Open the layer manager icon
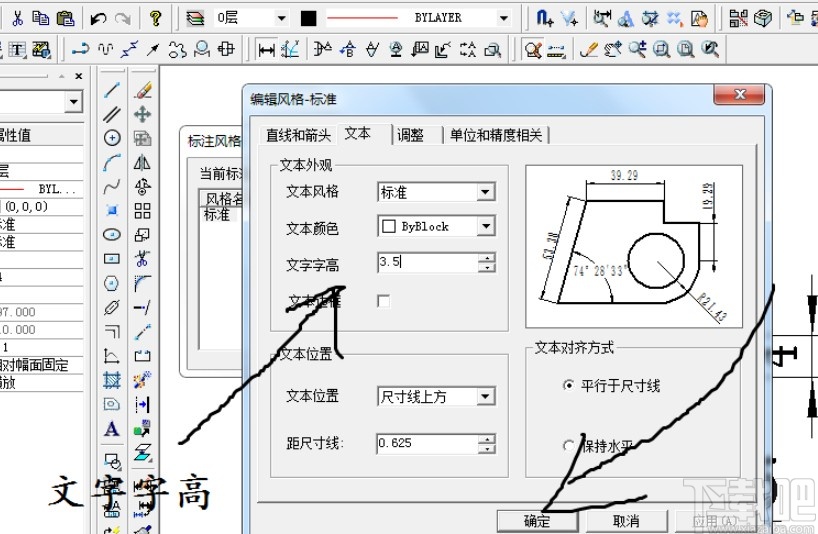This screenshot has height=534, width=818. (x=195, y=18)
